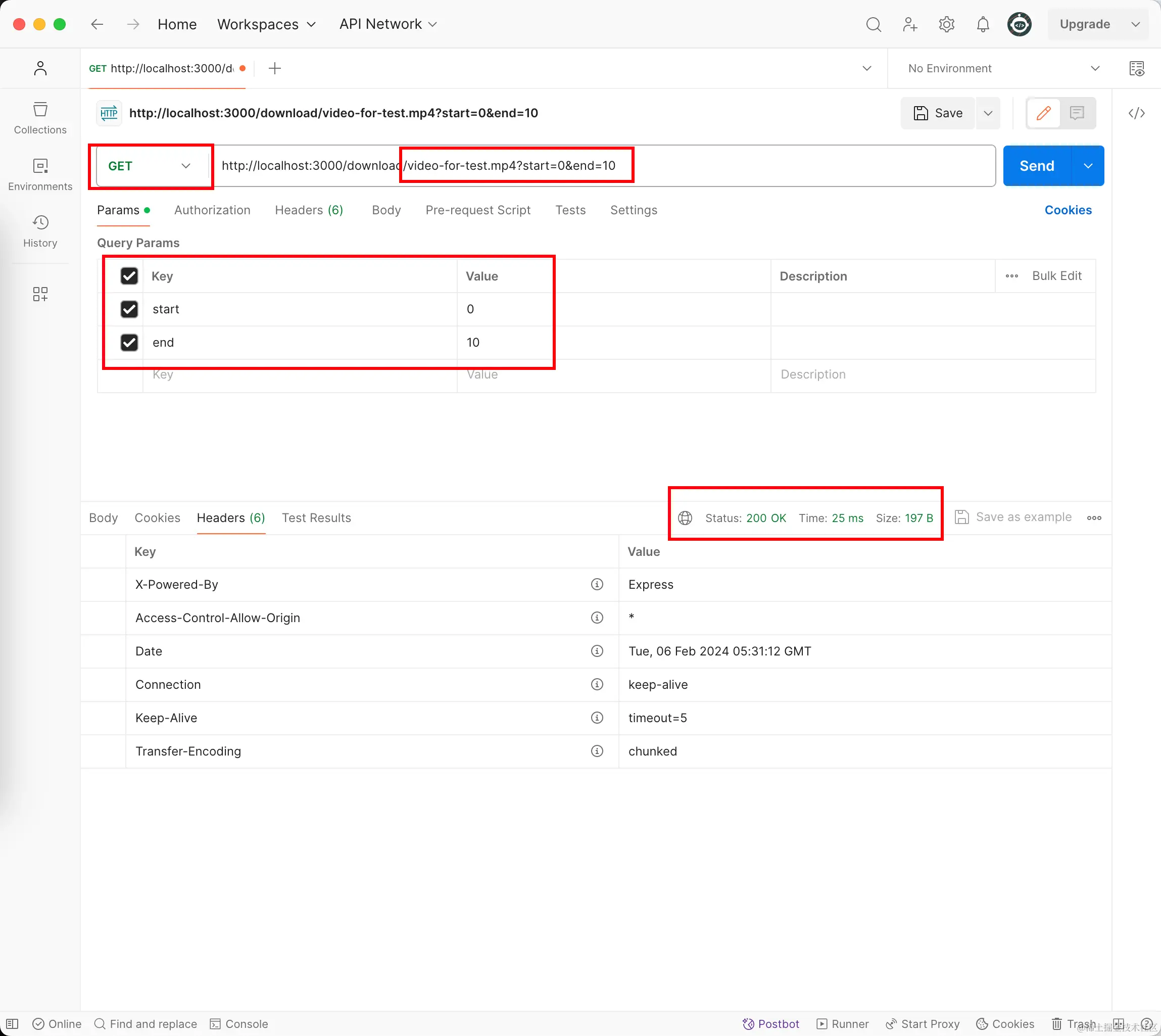The height and width of the screenshot is (1036, 1161).
Task: Go forward with the right arrow
Action: pos(133,24)
